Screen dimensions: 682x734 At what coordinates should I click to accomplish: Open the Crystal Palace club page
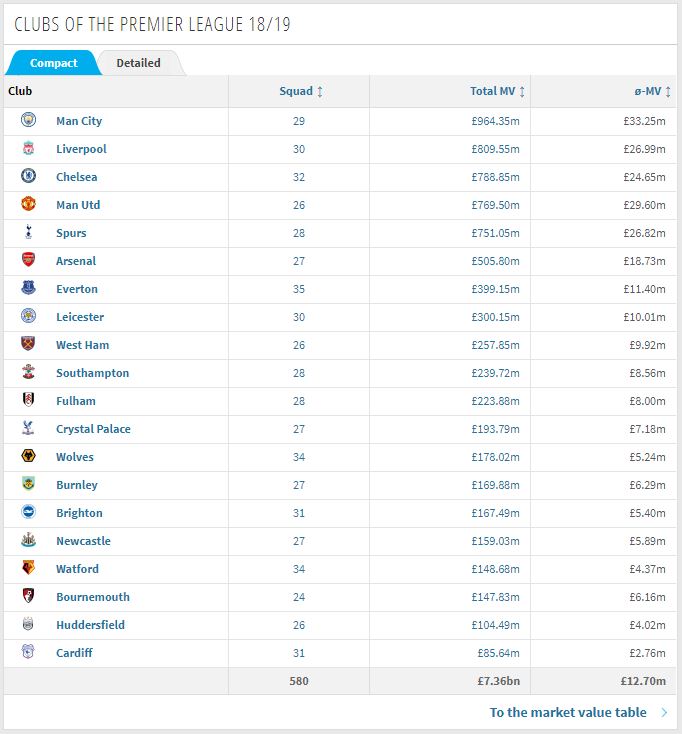(x=93, y=429)
